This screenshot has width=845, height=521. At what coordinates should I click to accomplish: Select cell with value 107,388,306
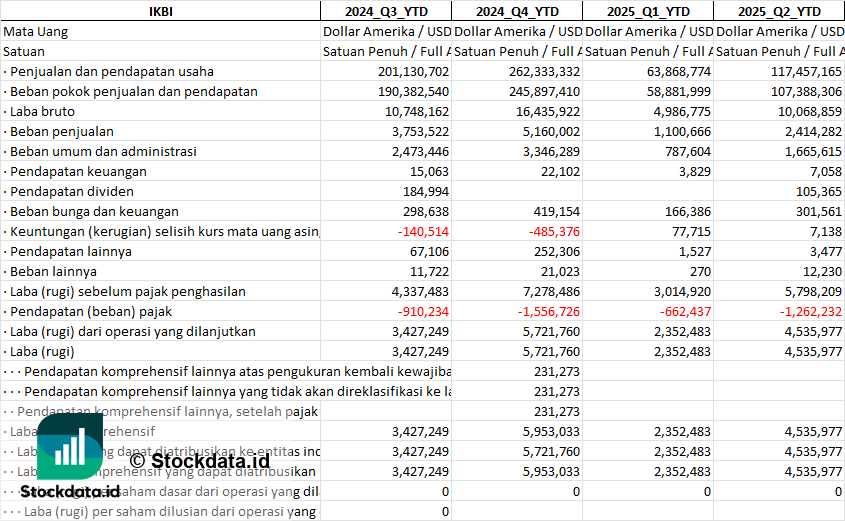point(779,91)
